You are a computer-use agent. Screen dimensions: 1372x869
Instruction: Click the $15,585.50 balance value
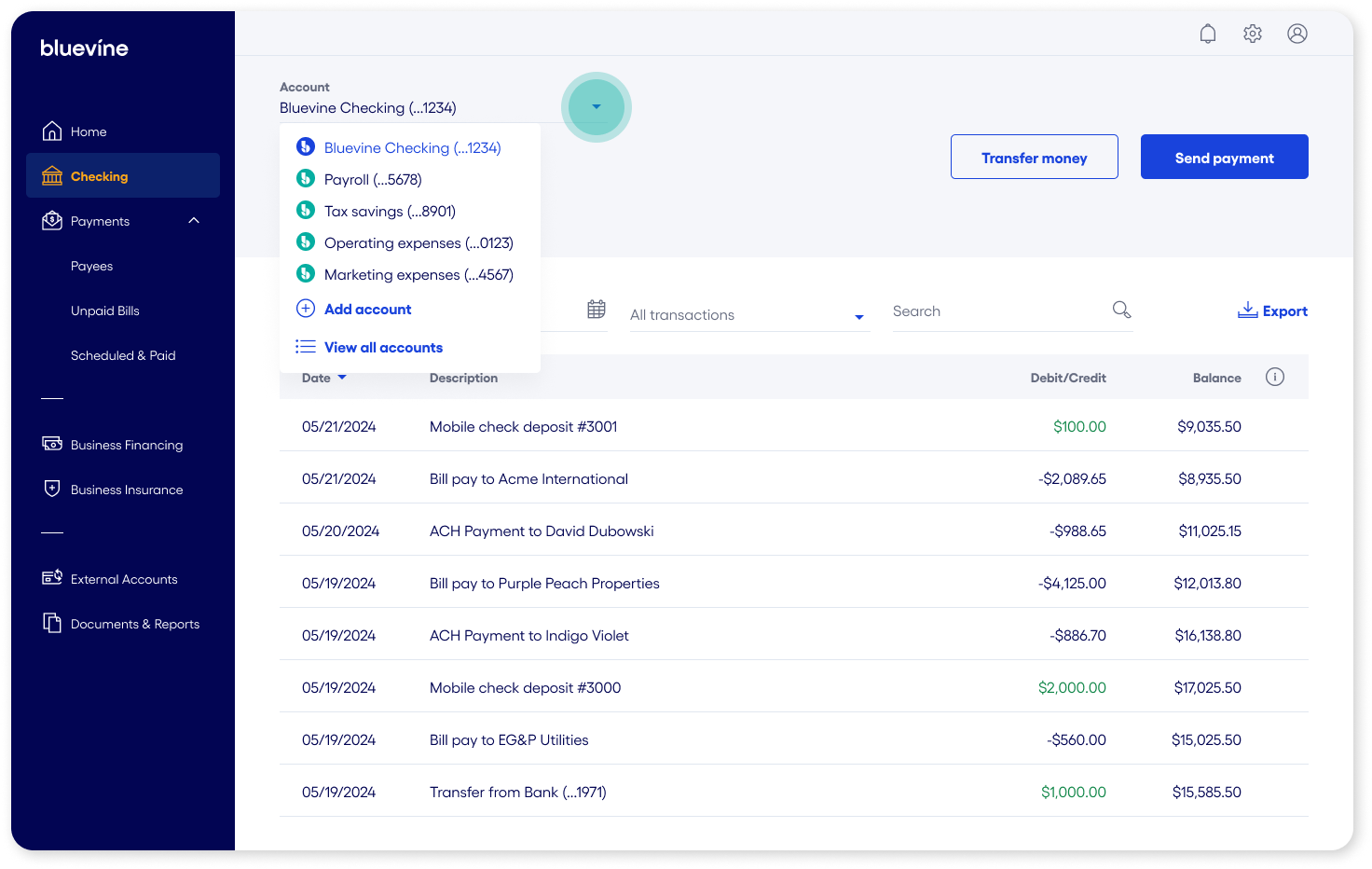point(1206,793)
